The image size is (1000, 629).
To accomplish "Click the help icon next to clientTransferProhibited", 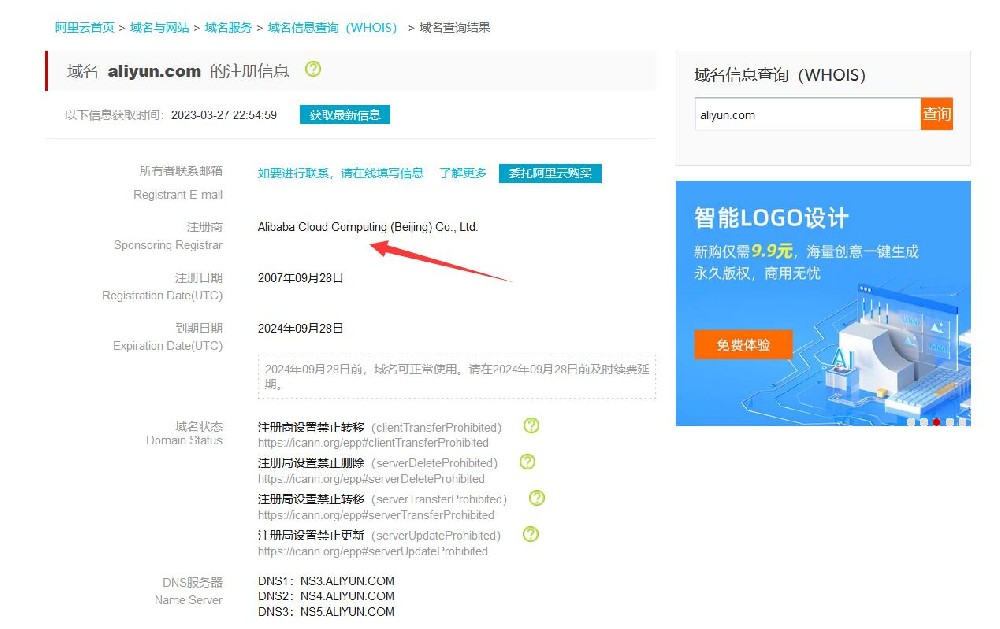I will pos(531,426).
